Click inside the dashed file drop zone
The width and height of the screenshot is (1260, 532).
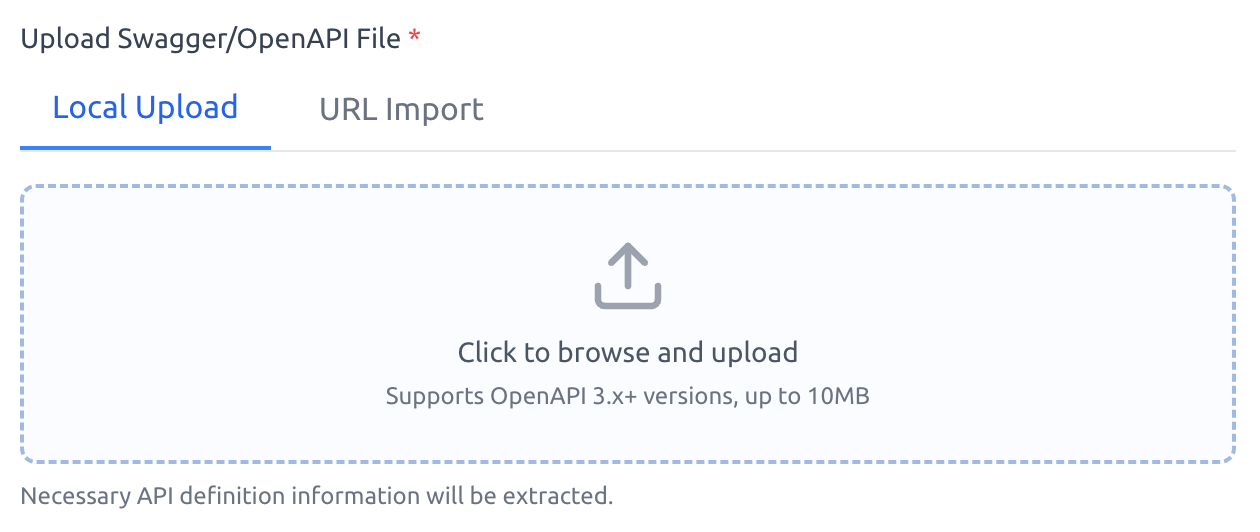click(628, 324)
